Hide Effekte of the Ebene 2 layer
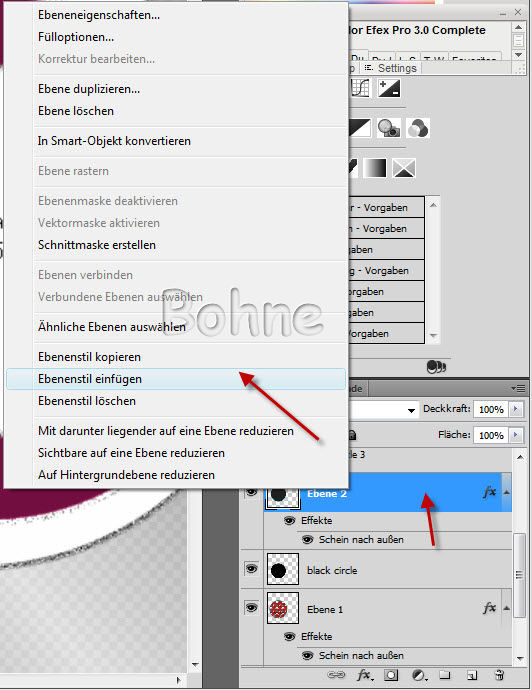Screen dimensions: 532x690 pos(289,521)
